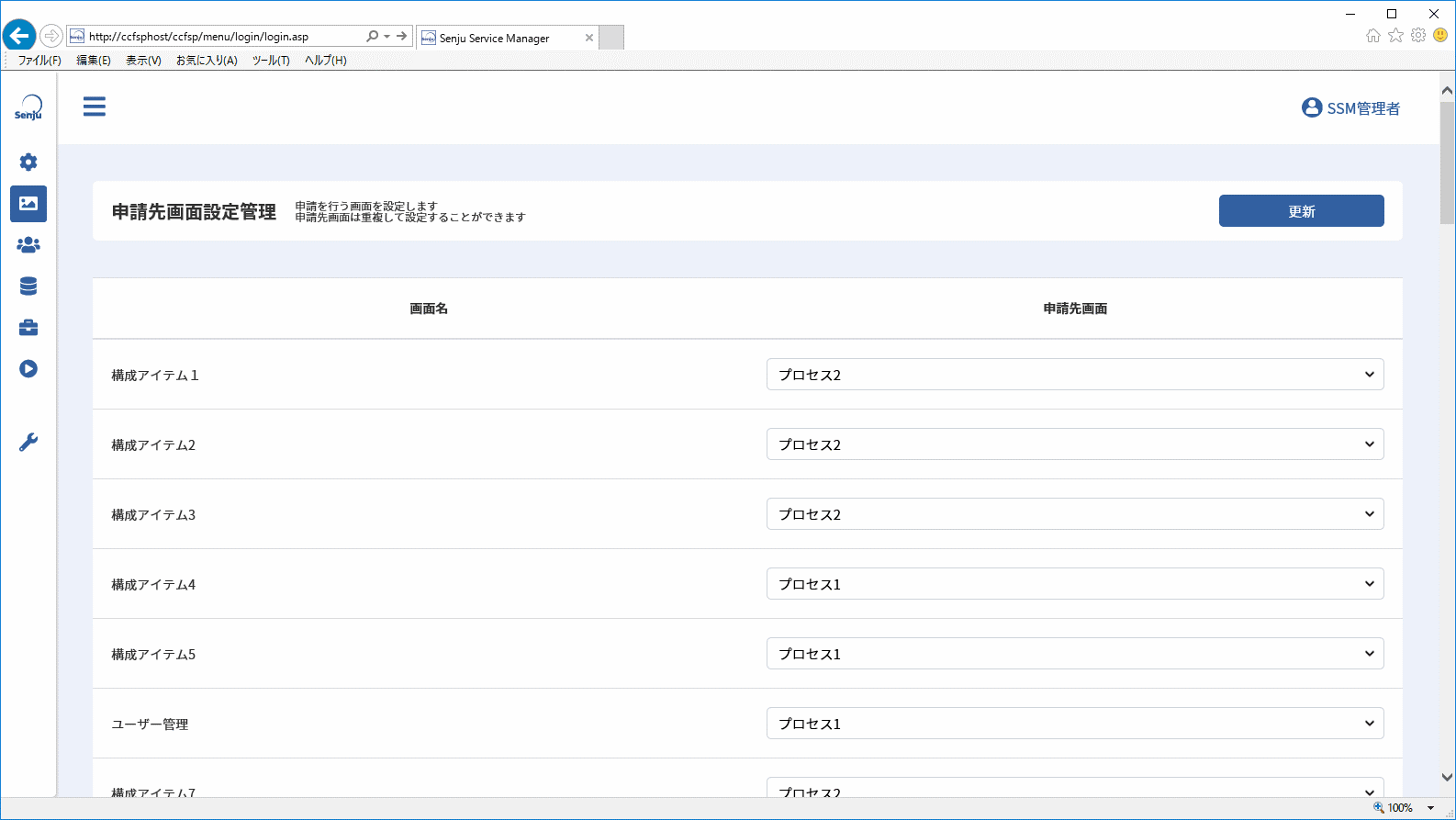Open the ファイル(F) menu
Viewport: 1456px width, 820px height.
click(39, 61)
